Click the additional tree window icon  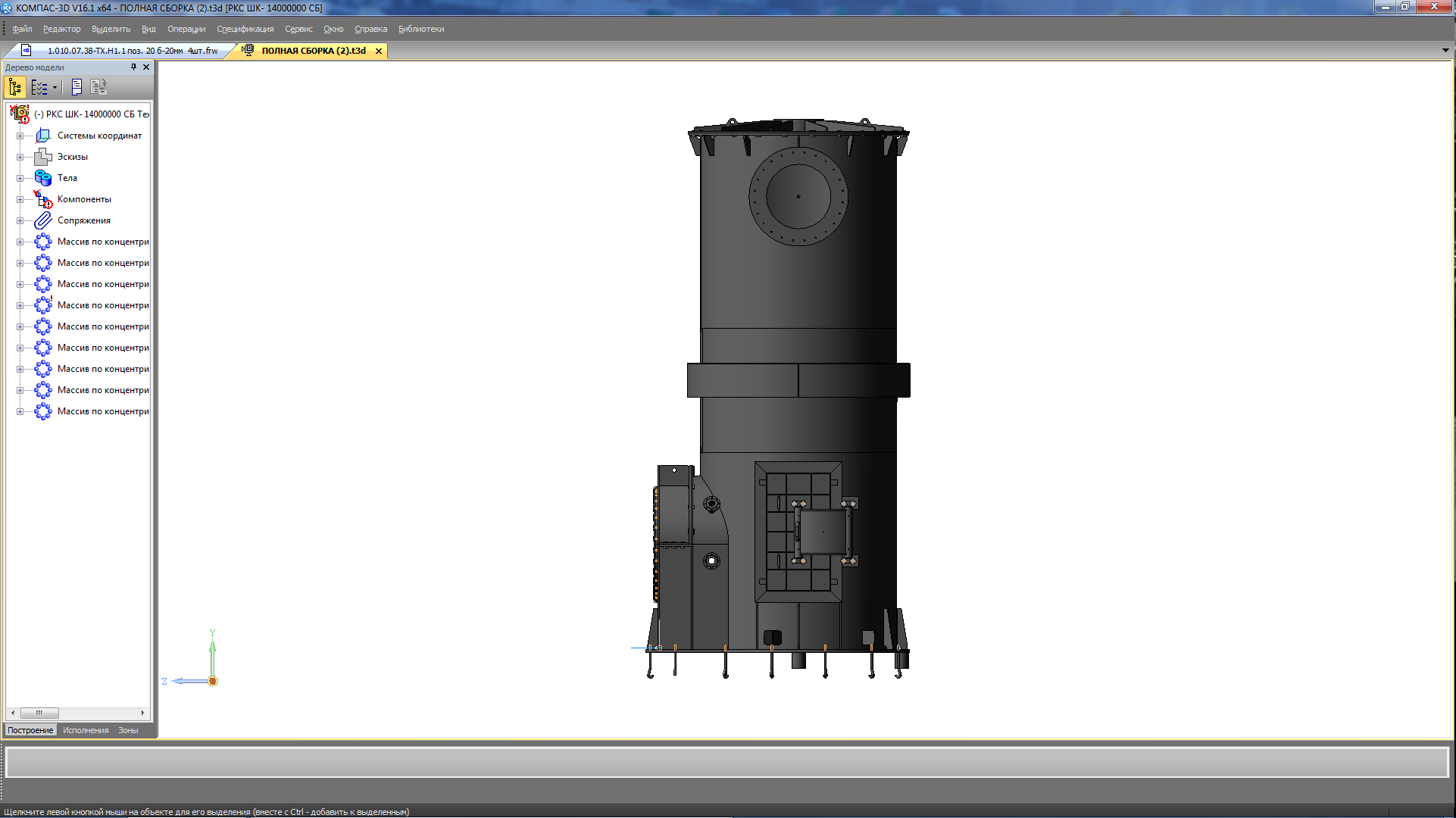[x=77, y=87]
